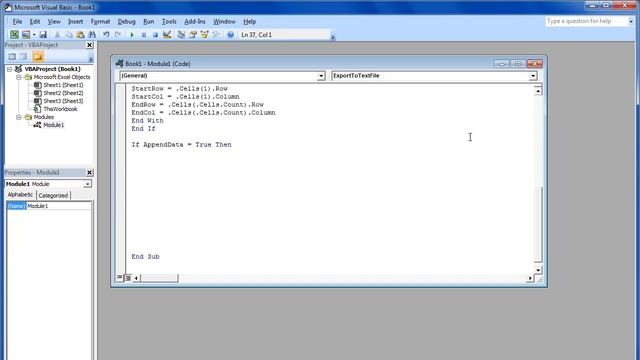Open Visual Basic Help question-mark icon
The image size is (640, 360).
point(230,35)
